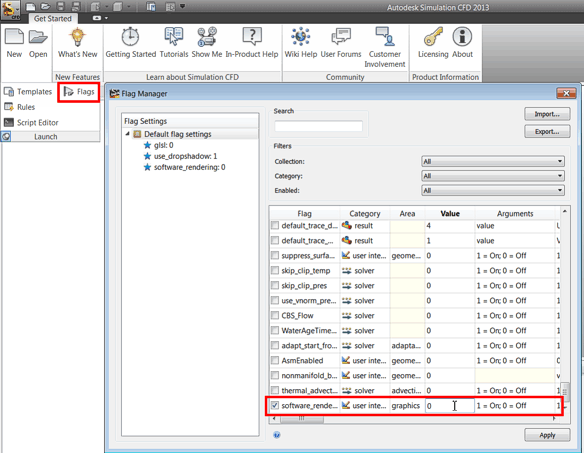Open the Collection filter dropdown
Screen dimensions: 584x453
(493, 161)
